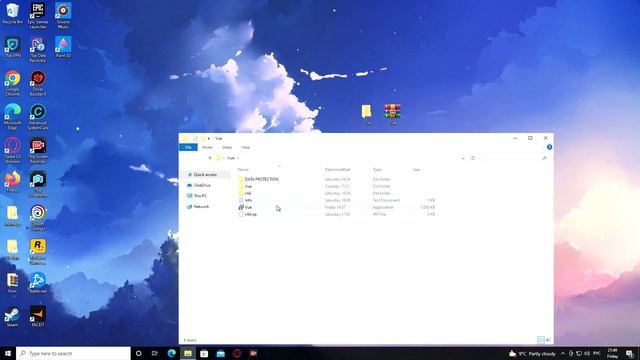Viewport: 640px width, 360px height.
Task: Select the FACEIT desktop icon
Action: (x=38, y=317)
